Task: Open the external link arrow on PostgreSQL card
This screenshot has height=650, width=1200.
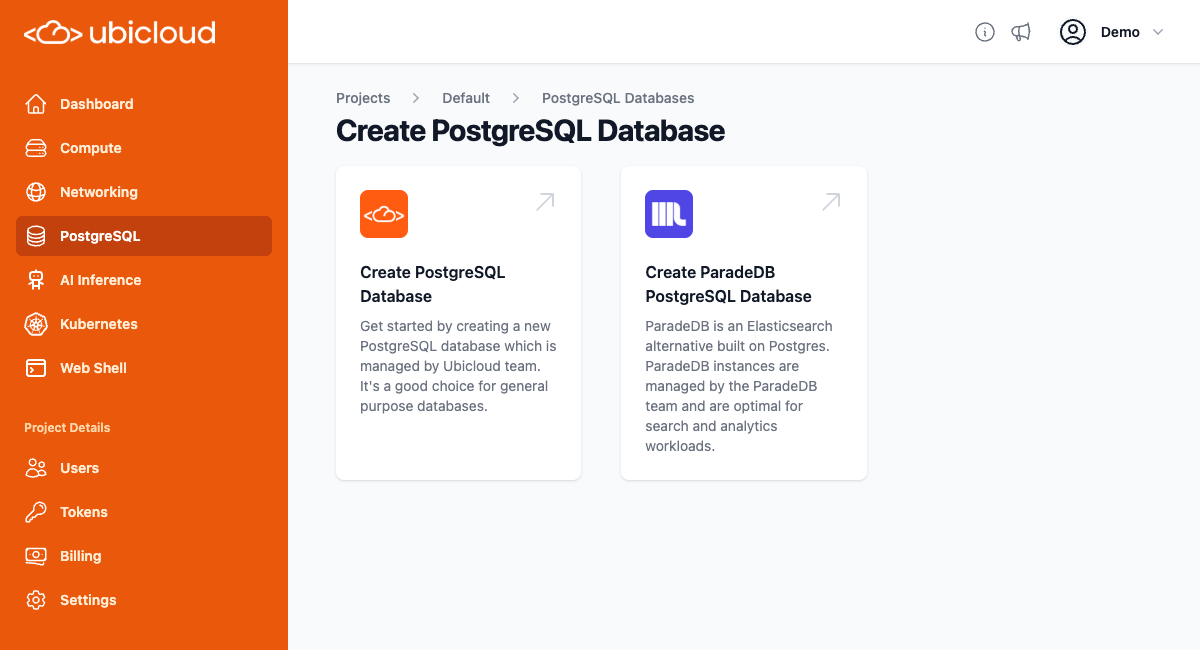Action: pos(544,201)
